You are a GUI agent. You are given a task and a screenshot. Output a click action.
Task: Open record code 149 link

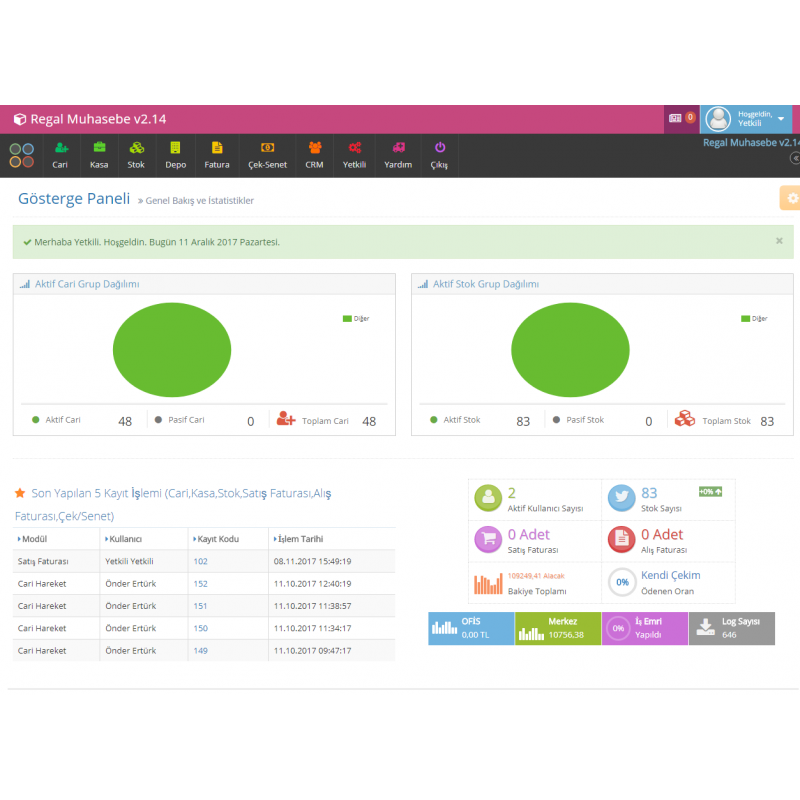[x=200, y=650]
